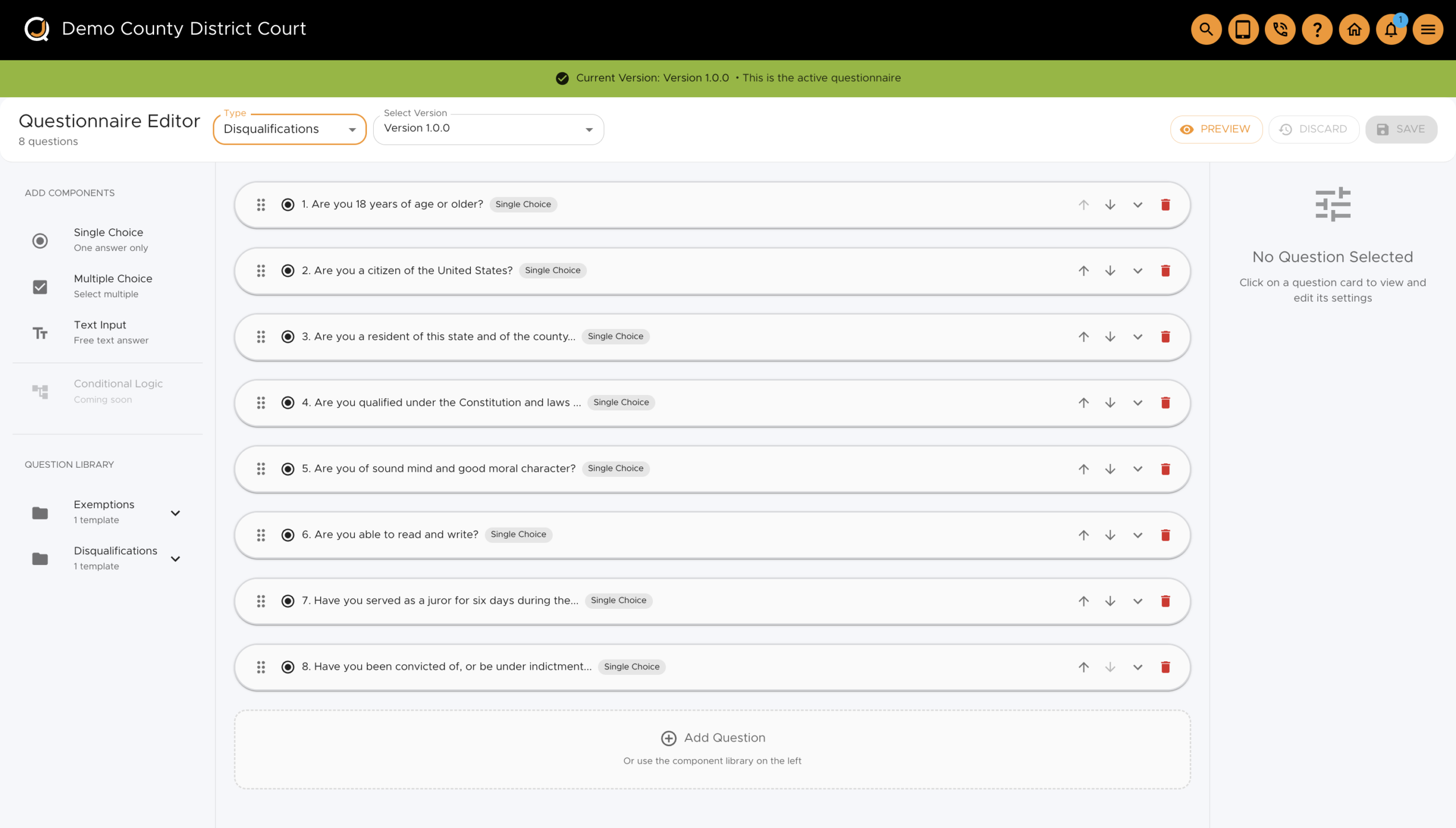
Task: Click the drag handle of question 6
Action: [x=261, y=535]
